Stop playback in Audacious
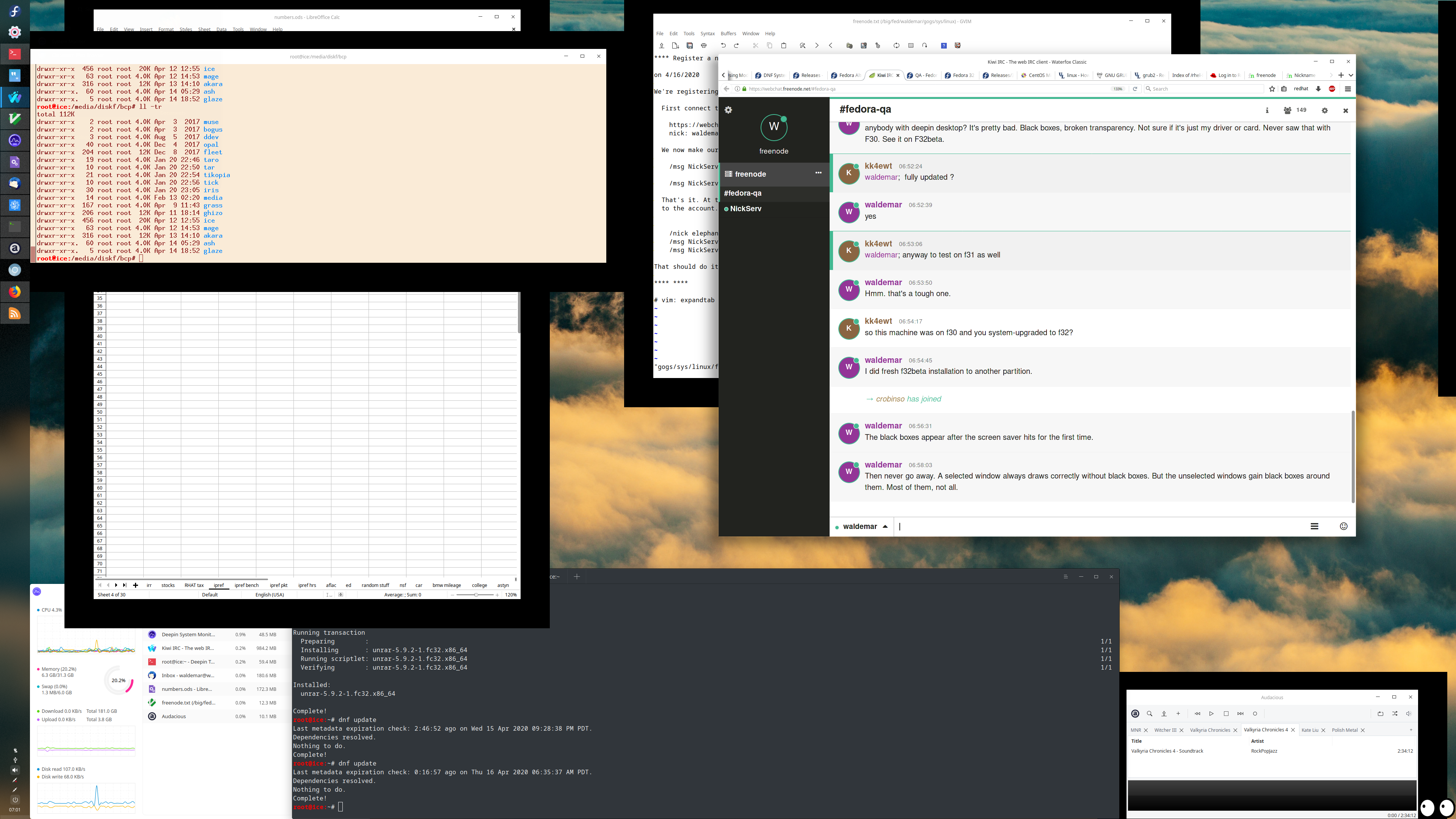 pyautogui.click(x=1226, y=713)
